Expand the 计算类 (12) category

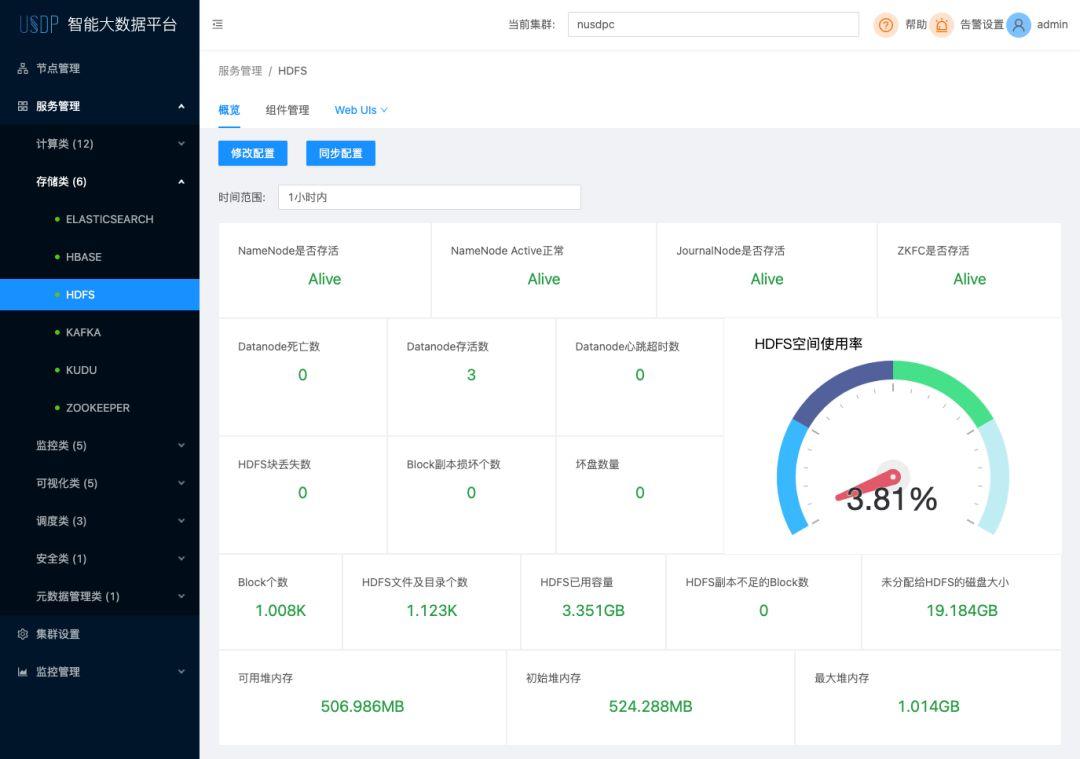(x=100, y=143)
